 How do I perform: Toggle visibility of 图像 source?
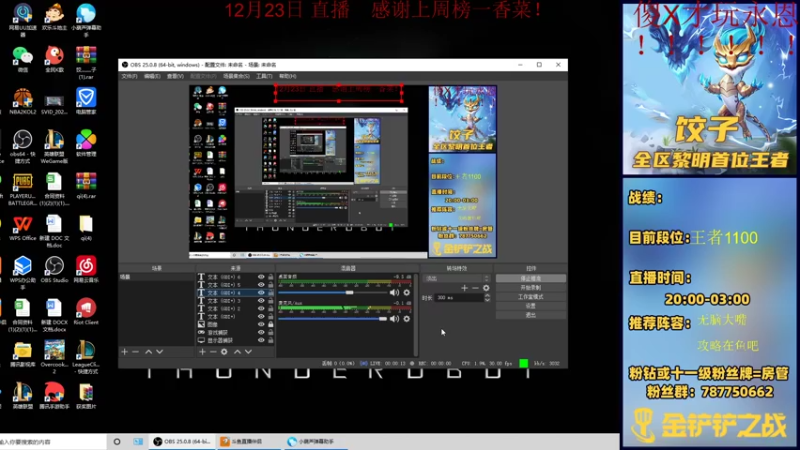point(261,324)
